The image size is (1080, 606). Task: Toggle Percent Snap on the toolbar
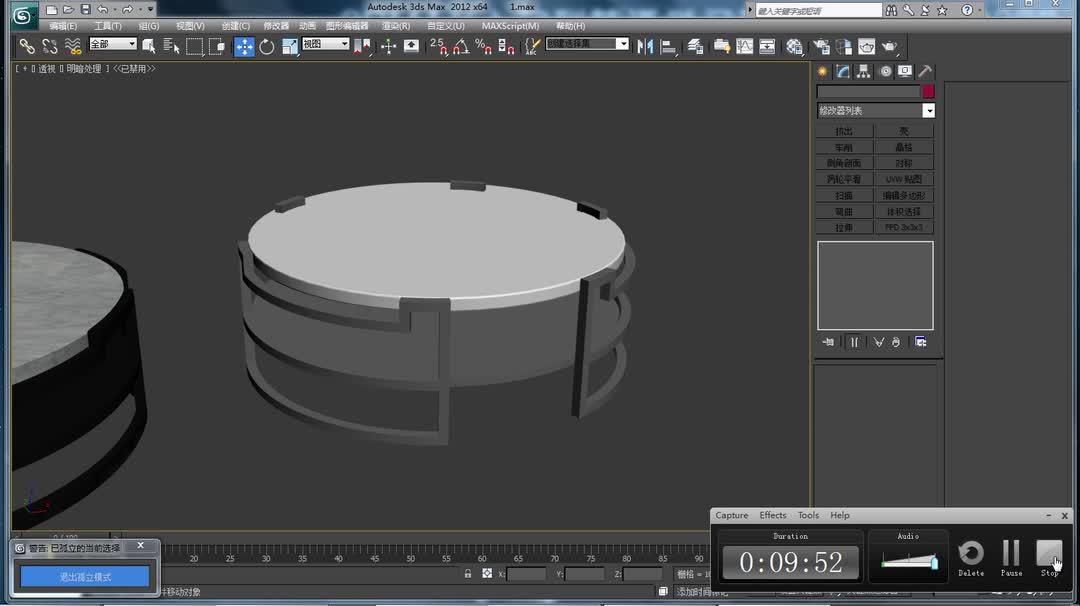(x=484, y=47)
